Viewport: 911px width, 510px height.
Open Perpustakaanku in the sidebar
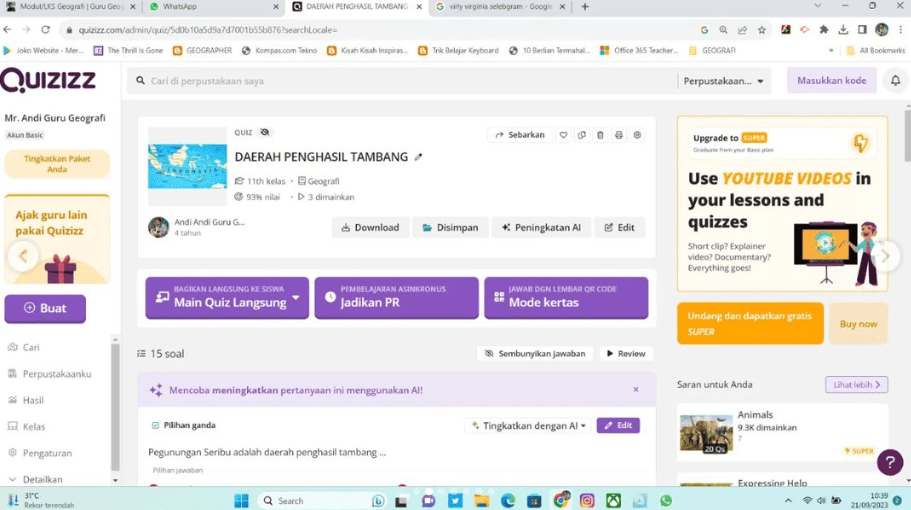(x=56, y=374)
